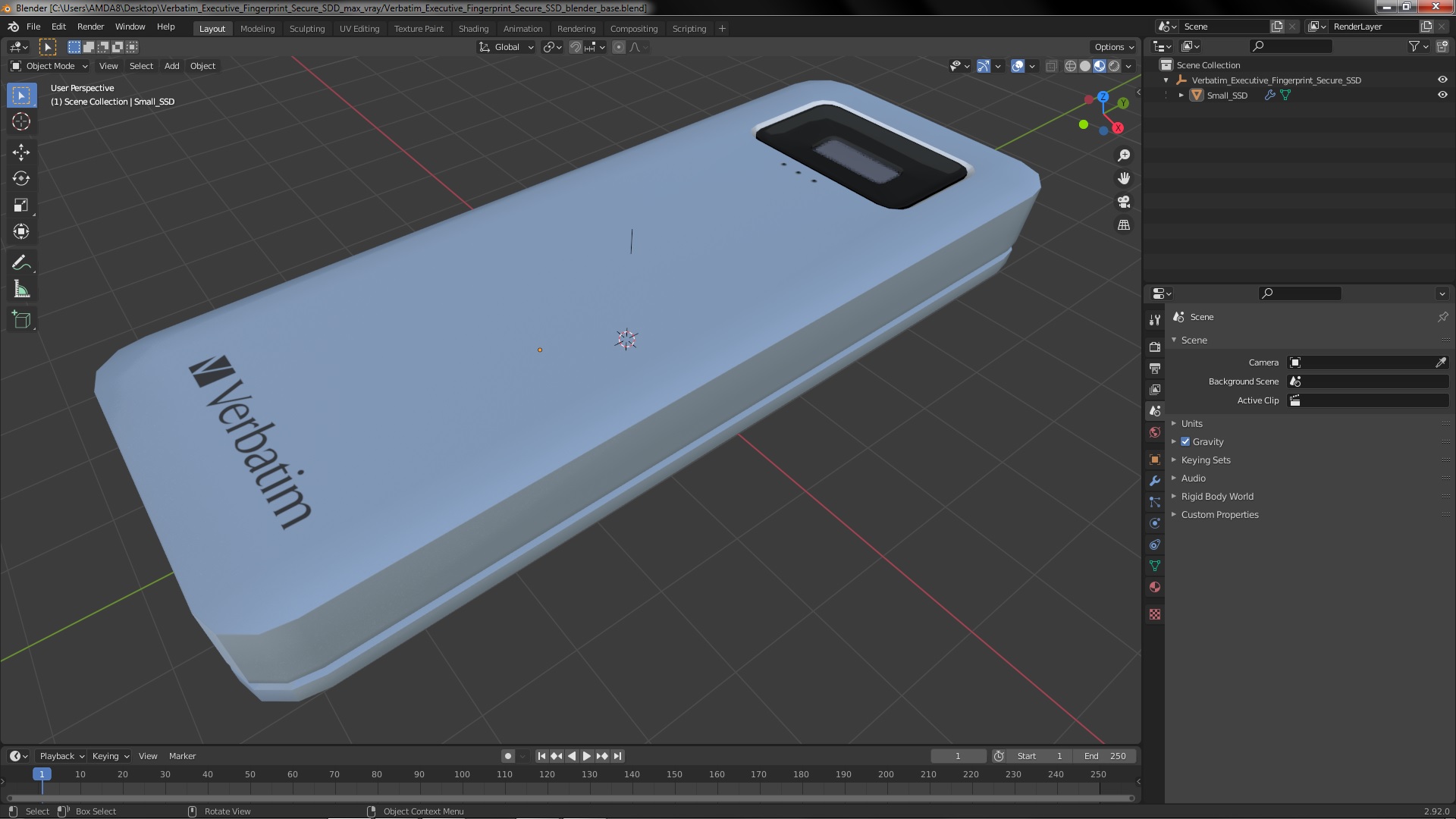This screenshot has height=819, width=1456.
Task: Switch to the Shading workspace tab
Action: 473,29
